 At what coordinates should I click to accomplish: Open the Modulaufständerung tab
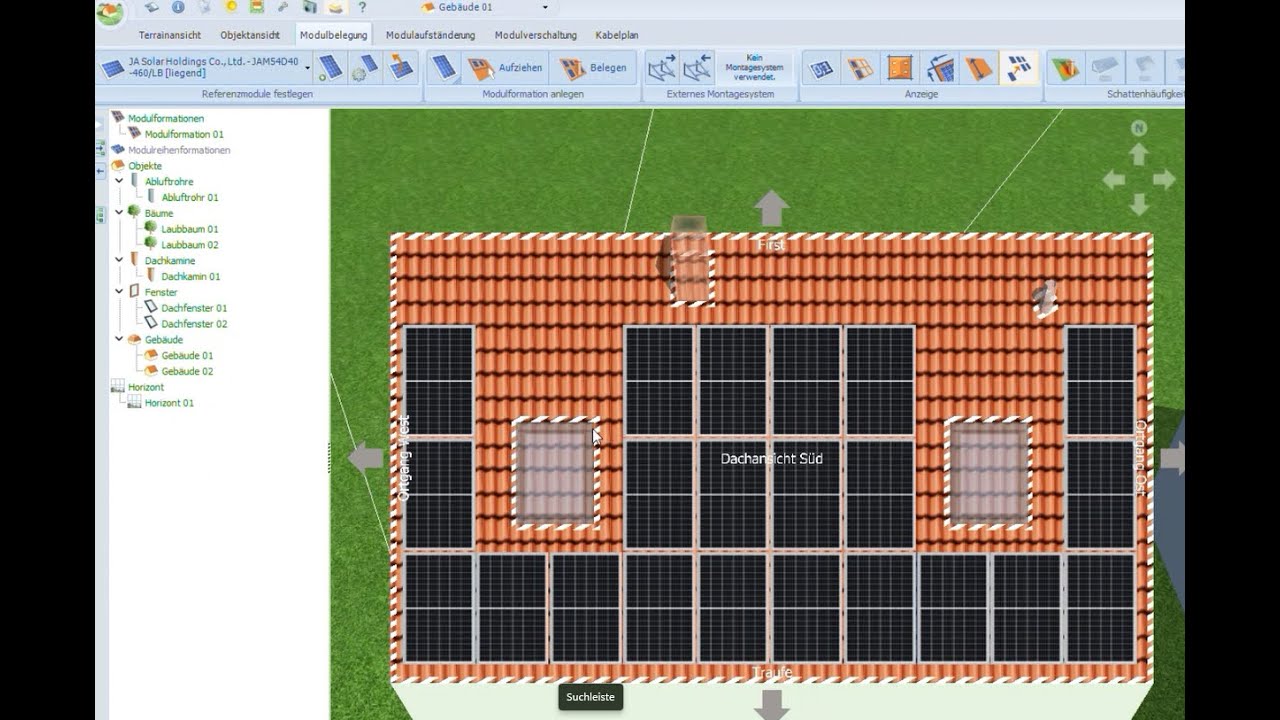pos(430,35)
